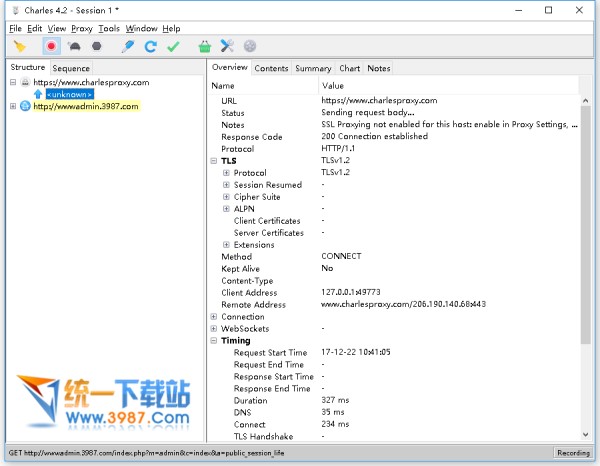This screenshot has height=466, width=600.
Task: Click the broom Clear Session icon
Action: tap(20, 46)
